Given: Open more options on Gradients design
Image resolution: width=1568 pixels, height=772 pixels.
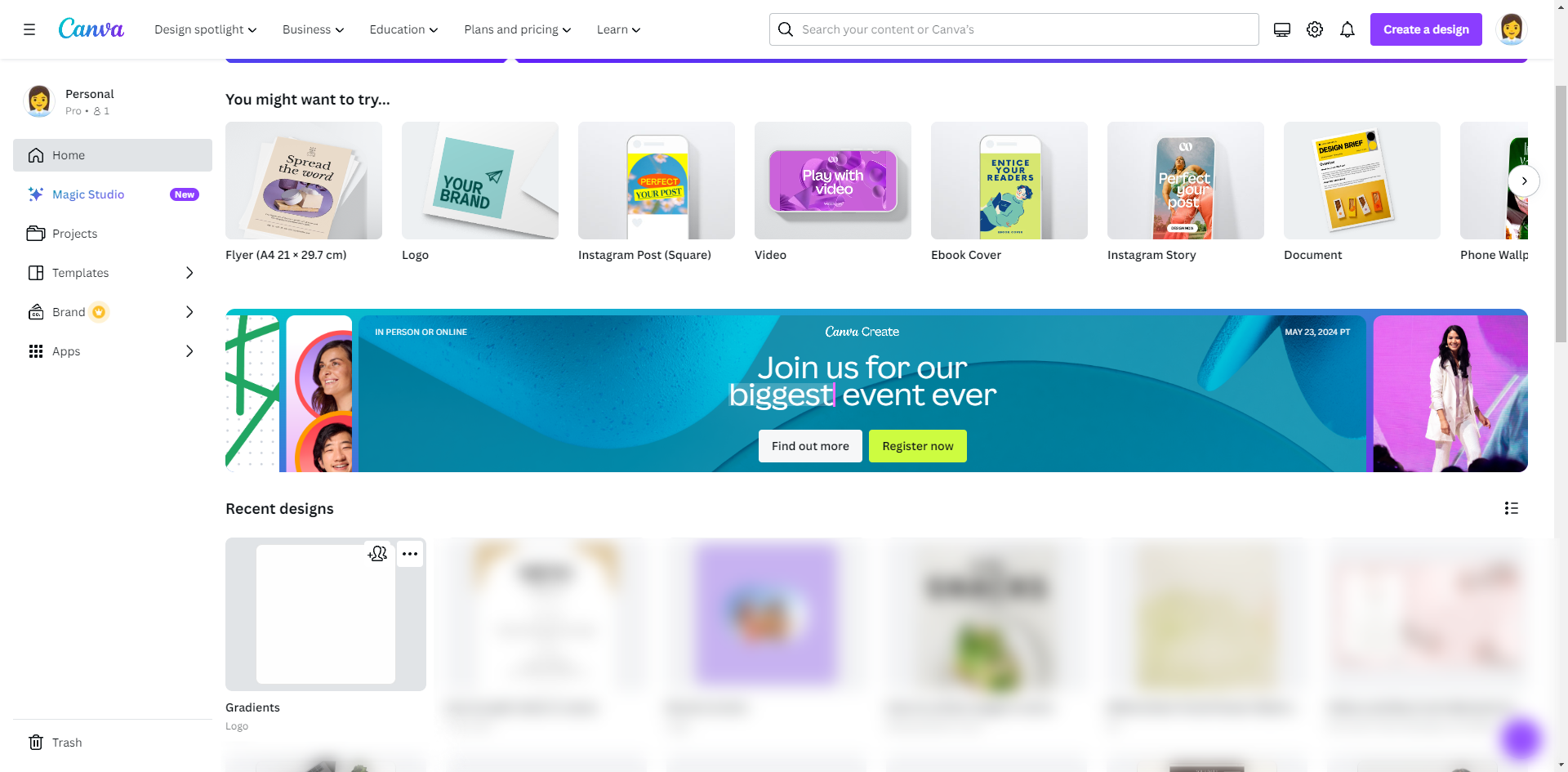Looking at the screenshot, I should 410,554.
